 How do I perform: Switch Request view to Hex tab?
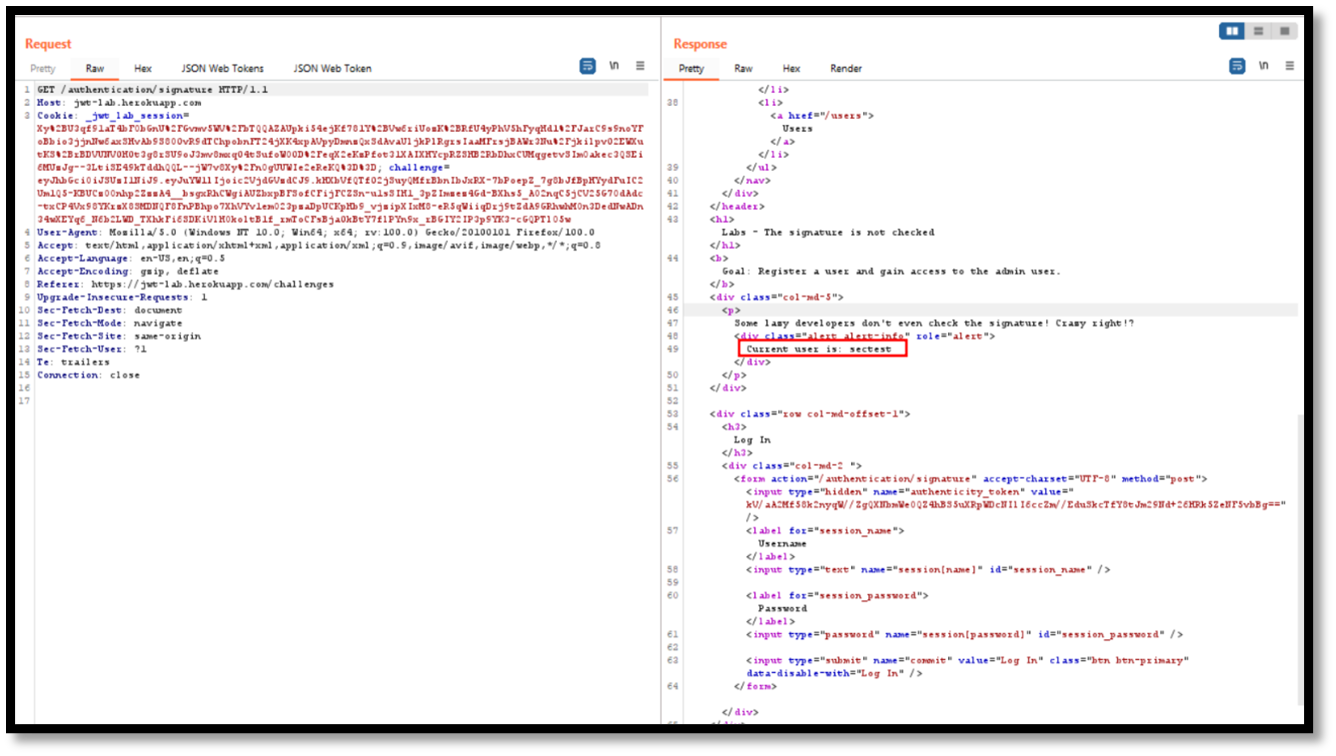click(143, 69)
